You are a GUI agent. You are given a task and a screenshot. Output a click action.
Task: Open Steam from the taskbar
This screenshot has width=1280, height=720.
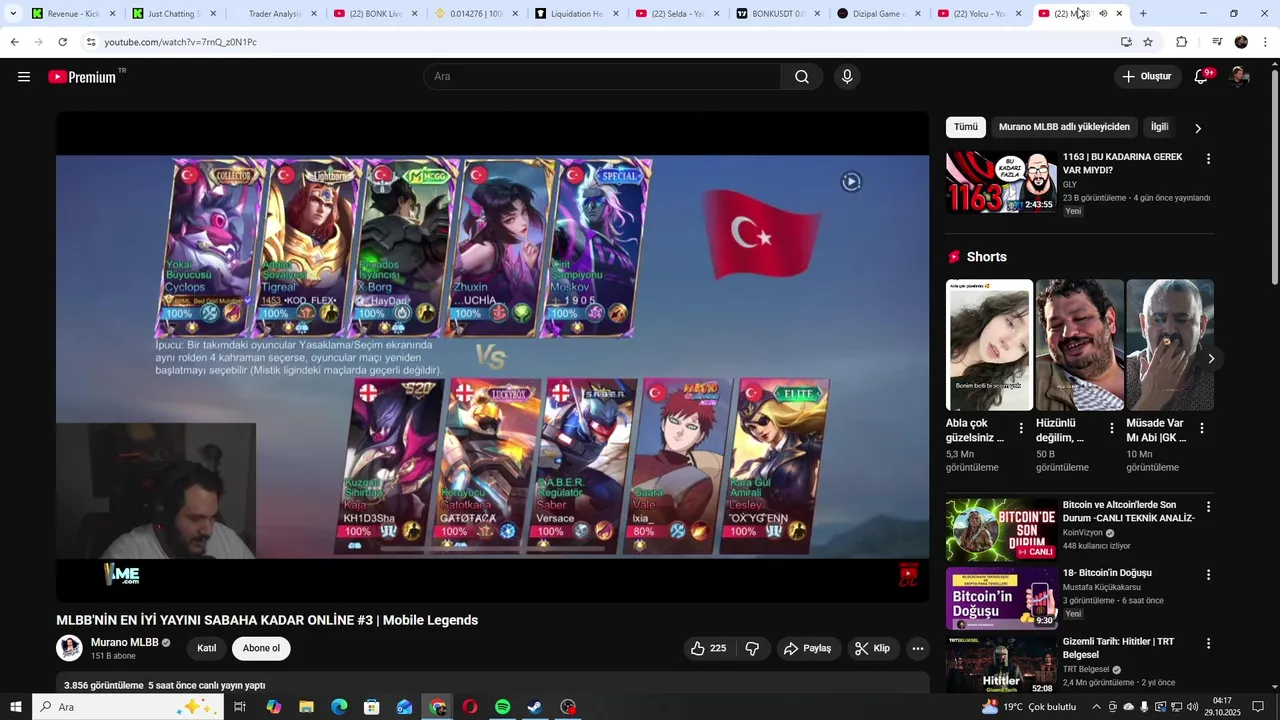pos(536,707)
